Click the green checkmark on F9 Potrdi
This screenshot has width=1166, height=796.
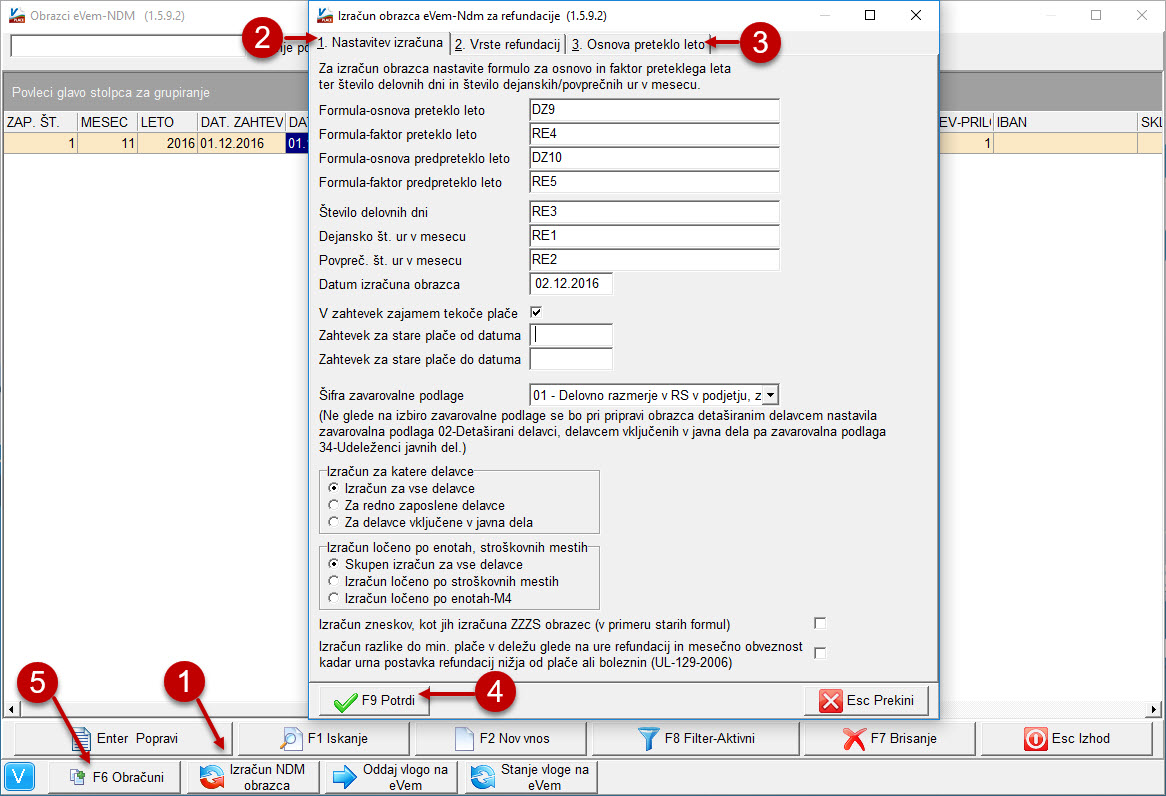click(345, 701)
